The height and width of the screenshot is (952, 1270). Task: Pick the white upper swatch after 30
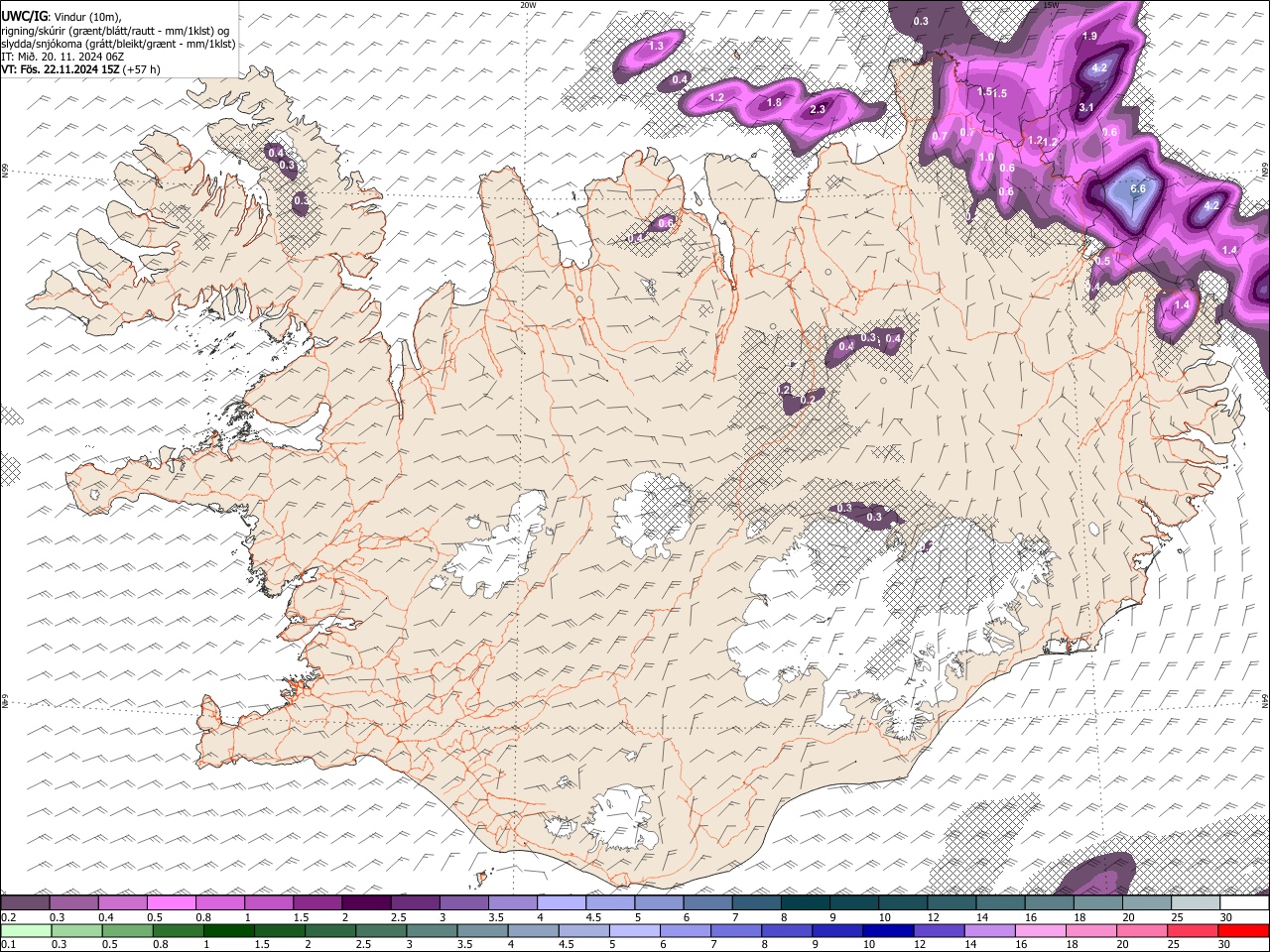pyautogui.click(x=1245, y=903)
